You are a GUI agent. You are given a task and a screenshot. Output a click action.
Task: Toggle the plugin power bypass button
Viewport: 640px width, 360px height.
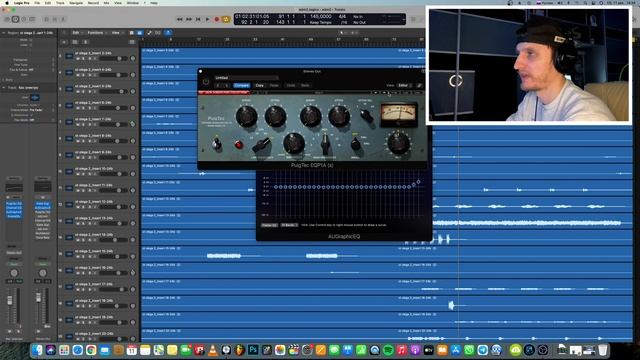tap(206, 82)
